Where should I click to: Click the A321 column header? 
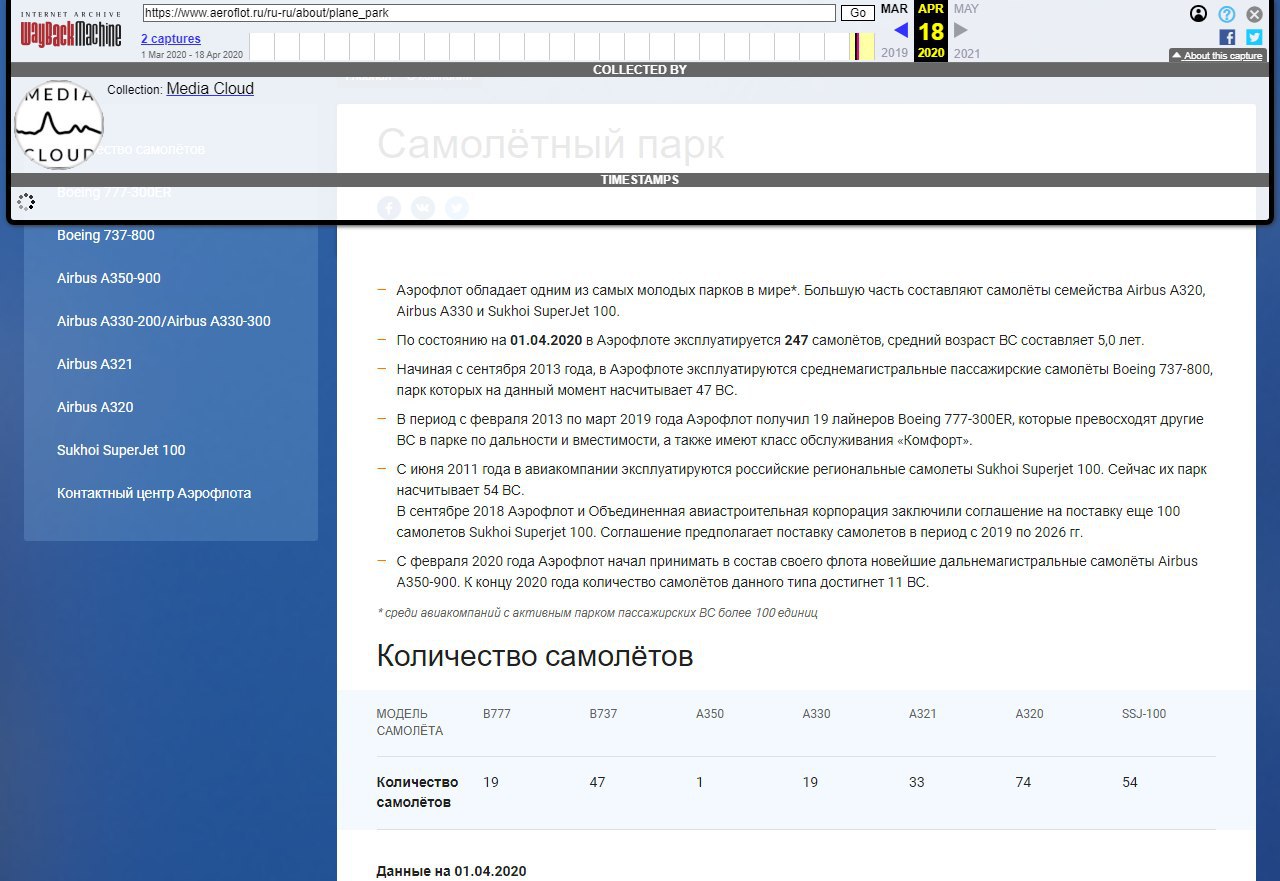pyautogui.click(x=923, y=714)
